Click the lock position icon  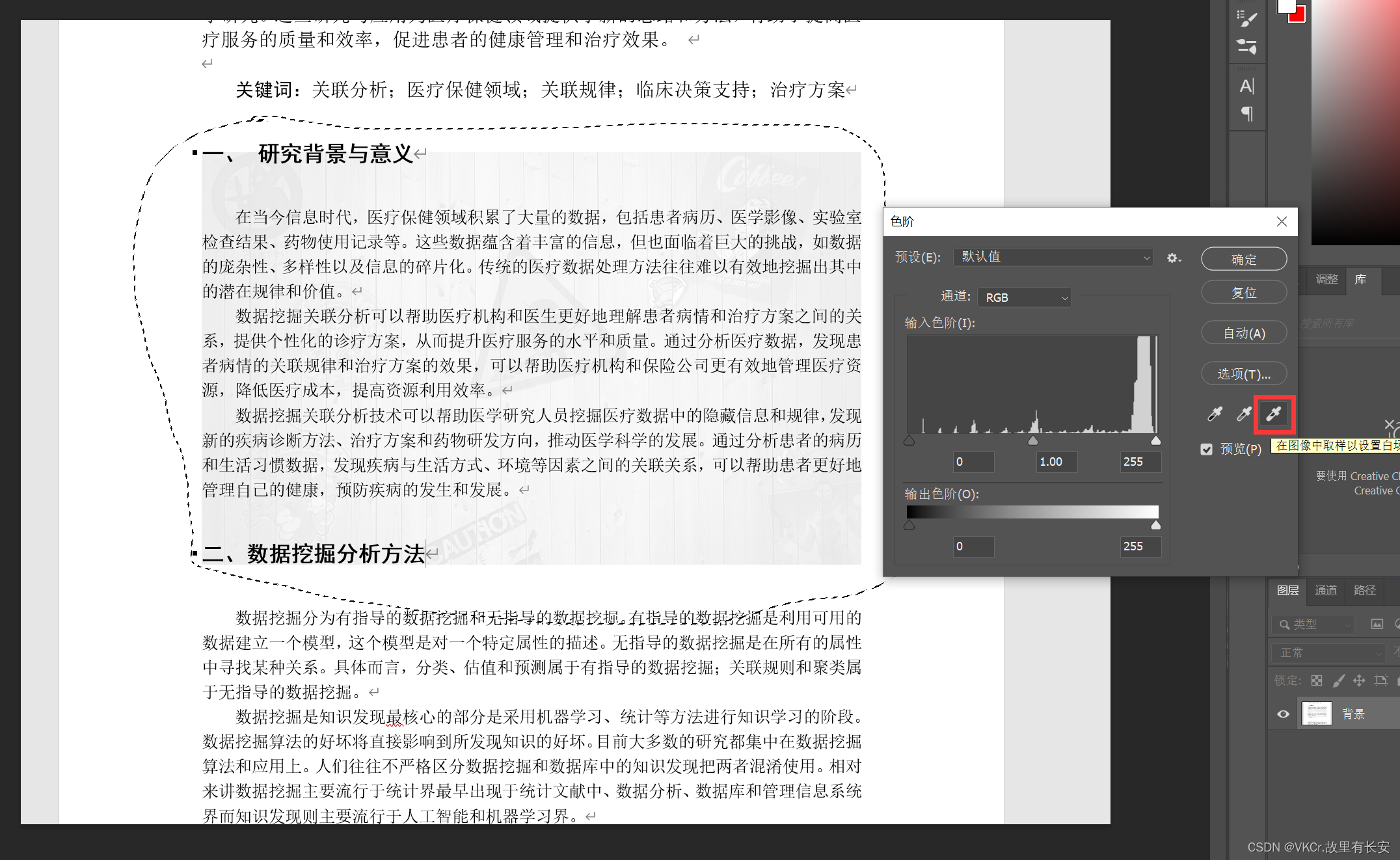coord(1359,680)
